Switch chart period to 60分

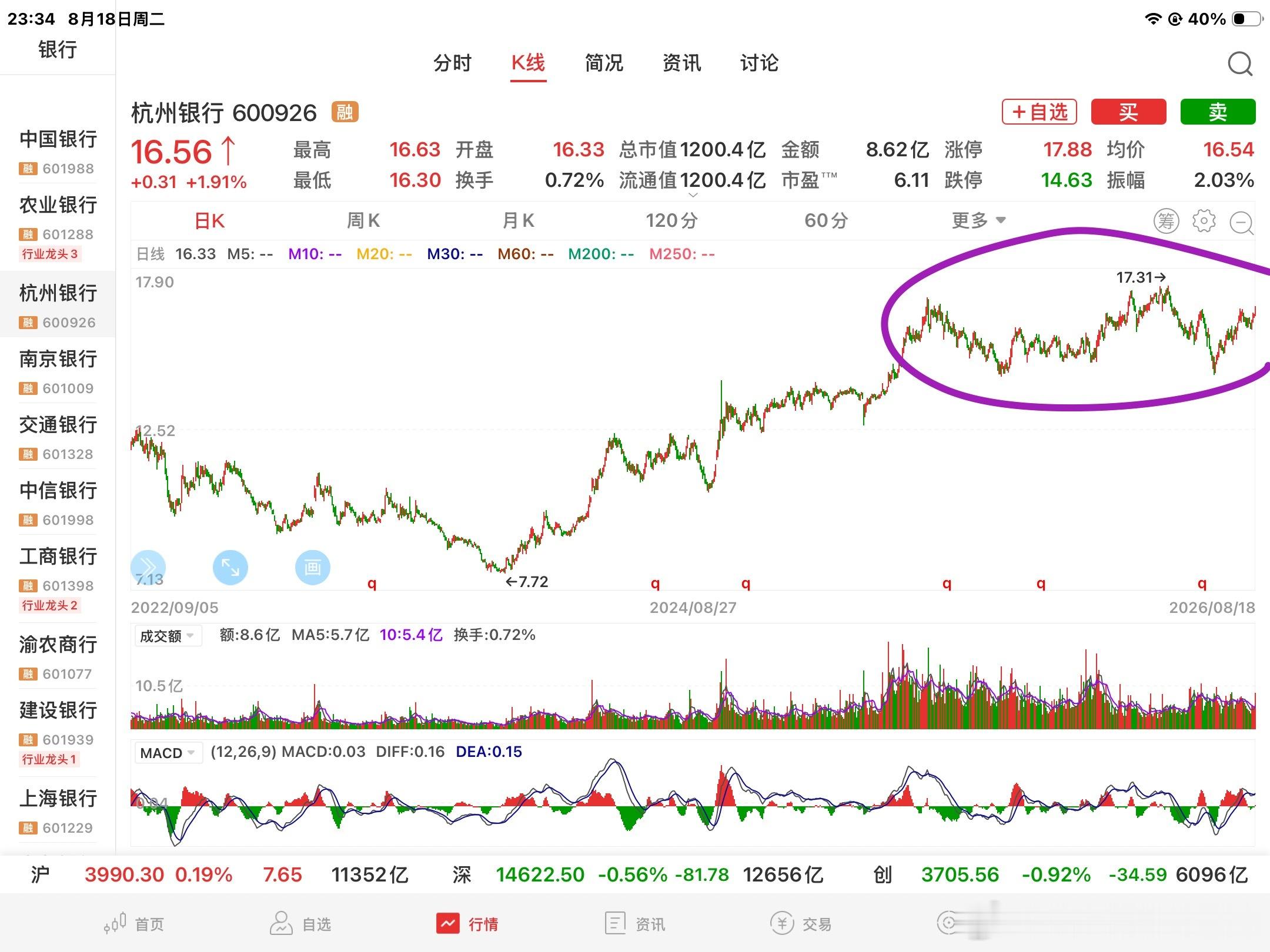[826, 221]
